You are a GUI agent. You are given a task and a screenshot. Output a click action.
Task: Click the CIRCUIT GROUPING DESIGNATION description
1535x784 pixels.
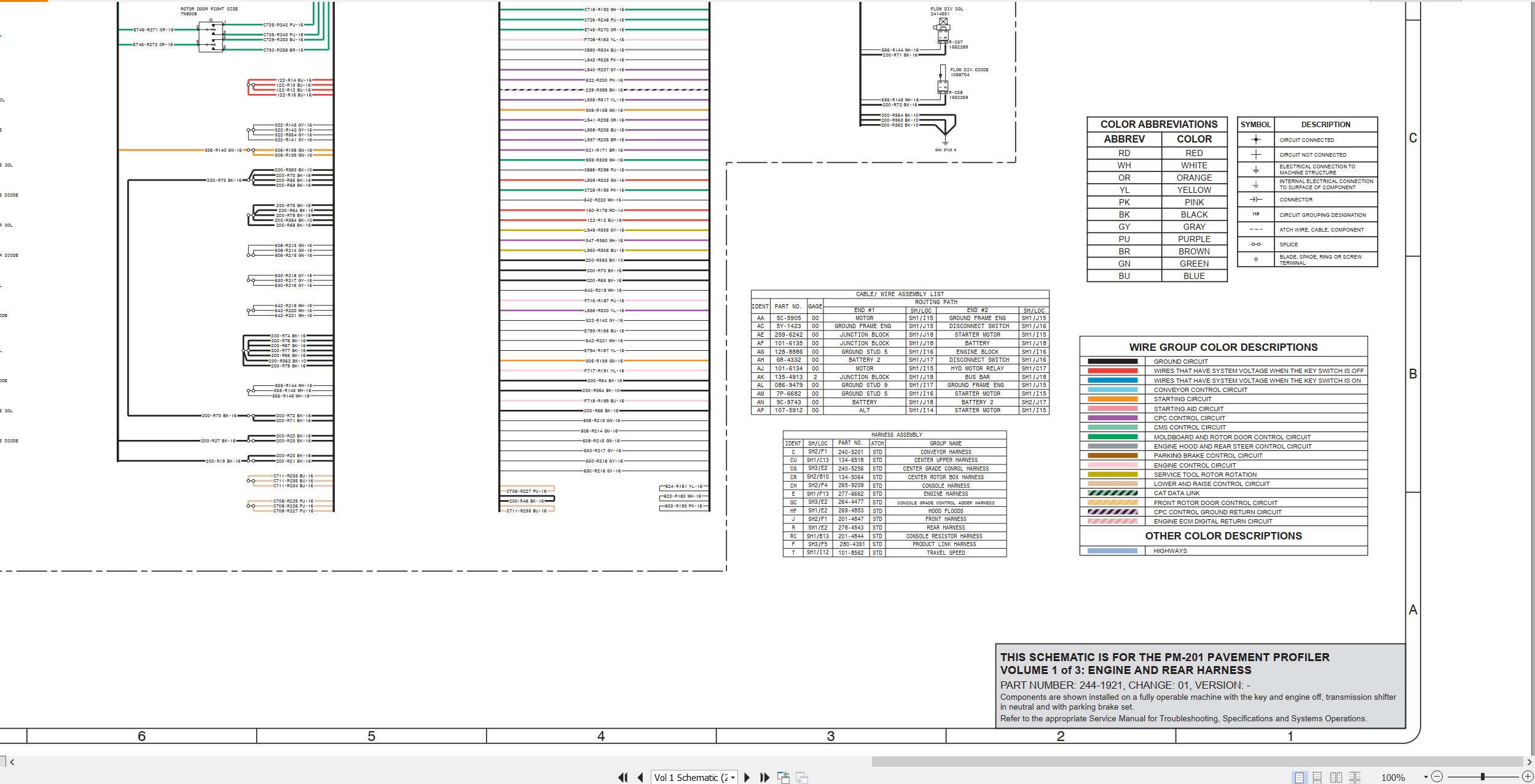click(1322, 215)
